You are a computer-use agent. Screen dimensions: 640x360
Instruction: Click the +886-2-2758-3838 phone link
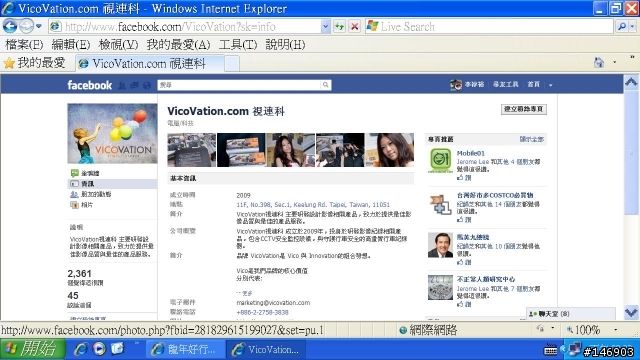click(262, 312)
